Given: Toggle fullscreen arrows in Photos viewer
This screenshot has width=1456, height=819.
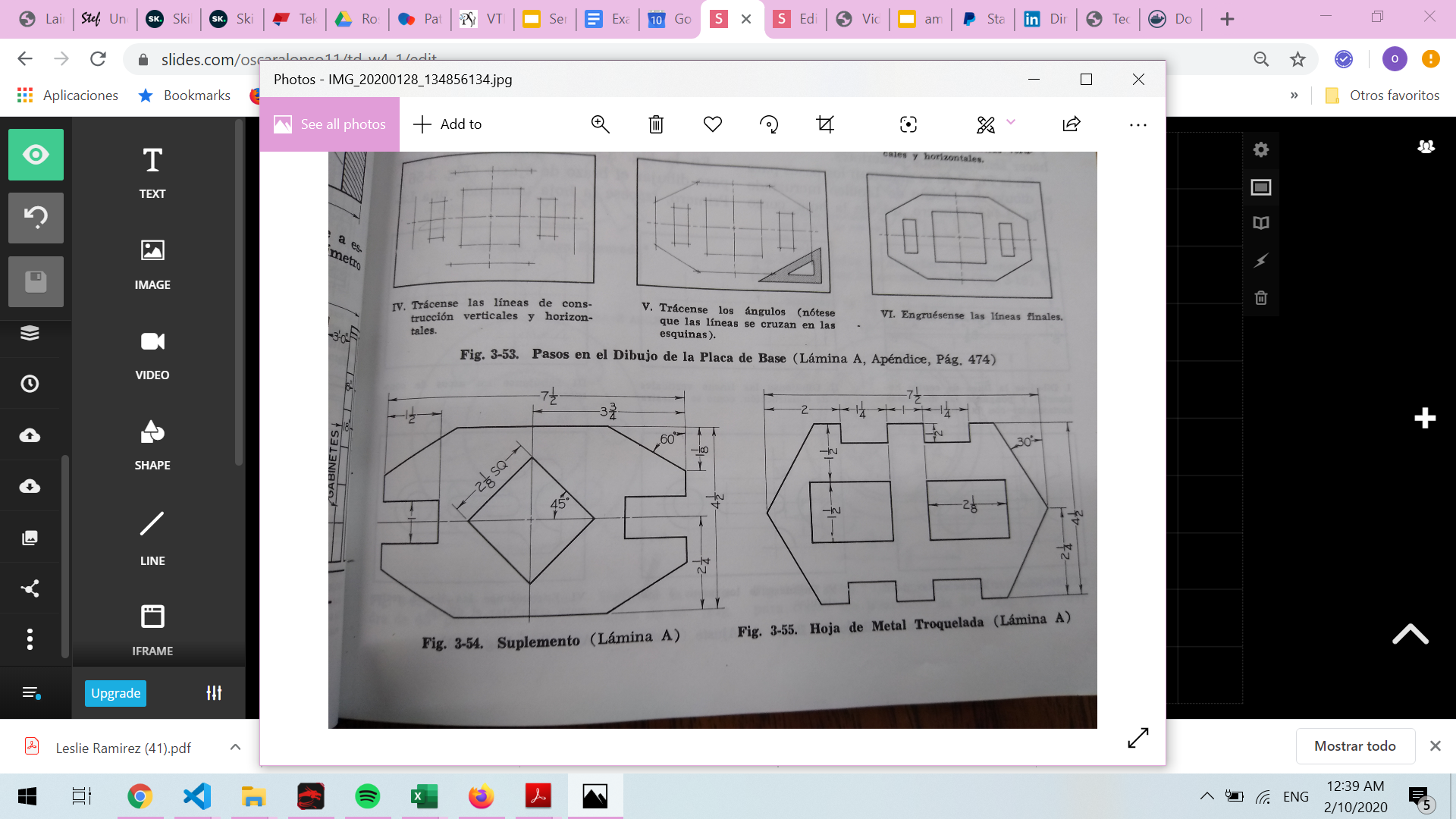Looking at the screenshot, I should [1137, 737].
